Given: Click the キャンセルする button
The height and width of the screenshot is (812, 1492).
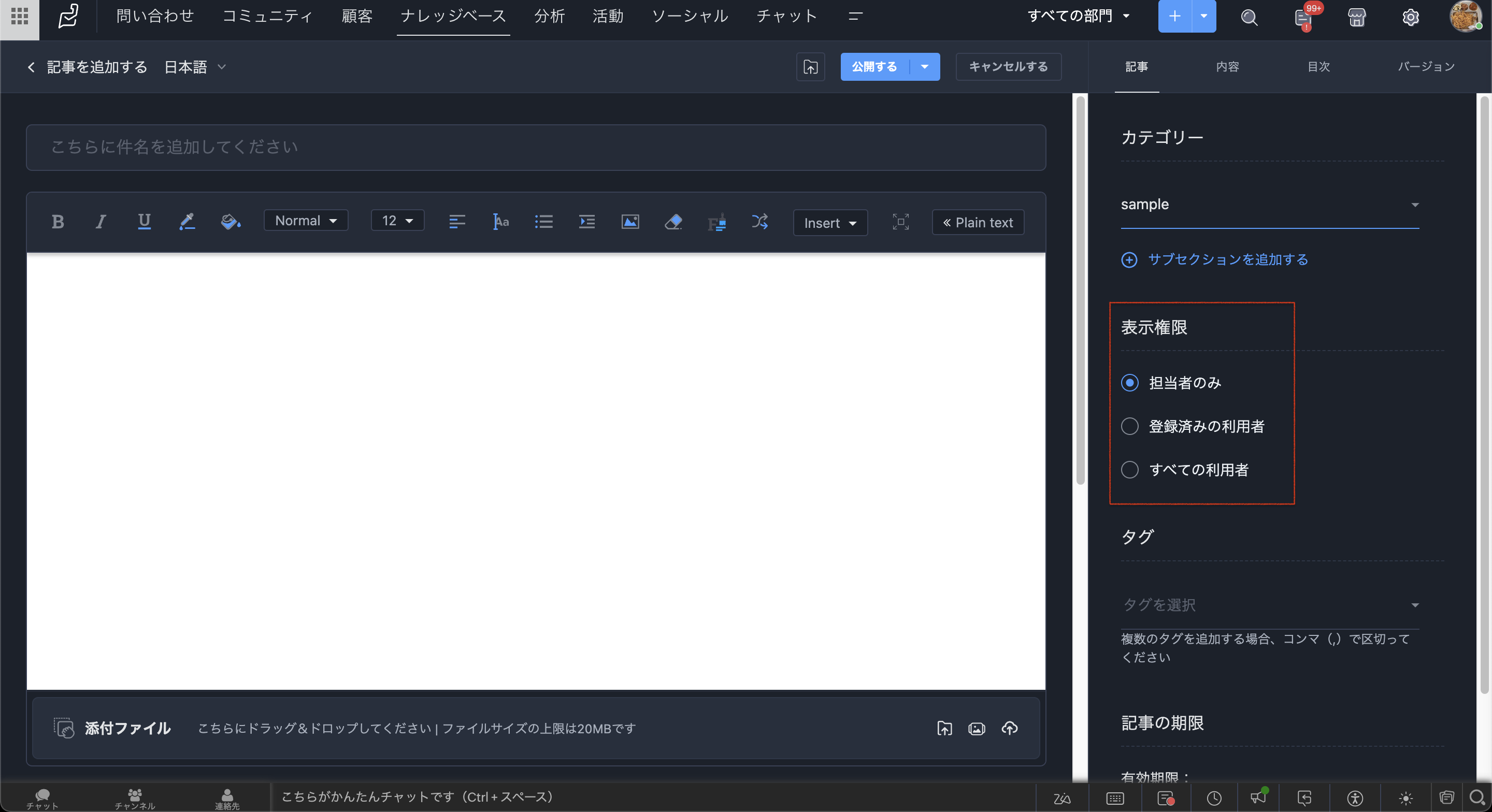Looking at the screenshot, I should click(1008, 67).
